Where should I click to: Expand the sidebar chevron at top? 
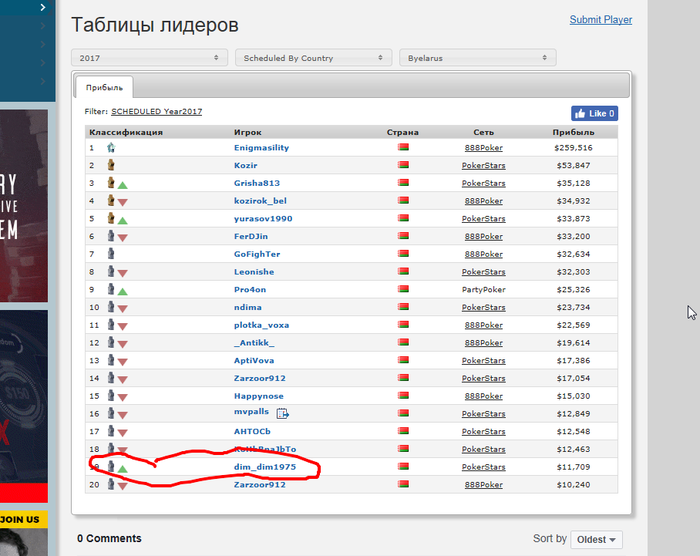pyautogui.click(x=42, y=7)
